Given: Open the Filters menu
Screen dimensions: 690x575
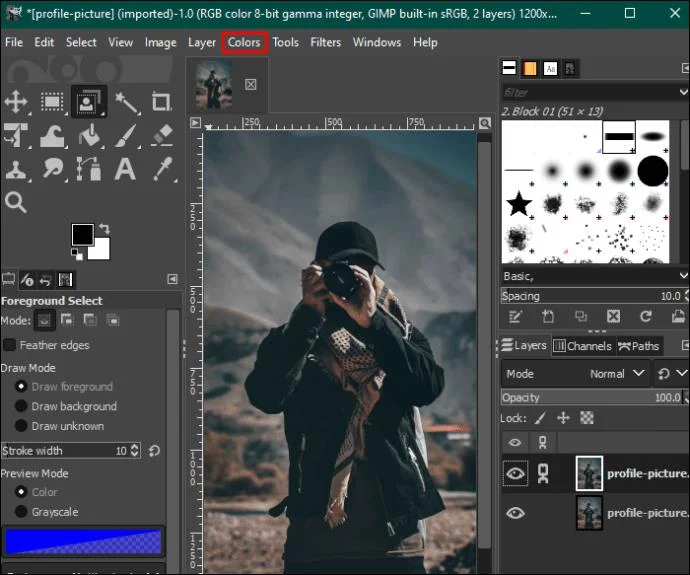Looking at the screenshot, I should point(325,42).
